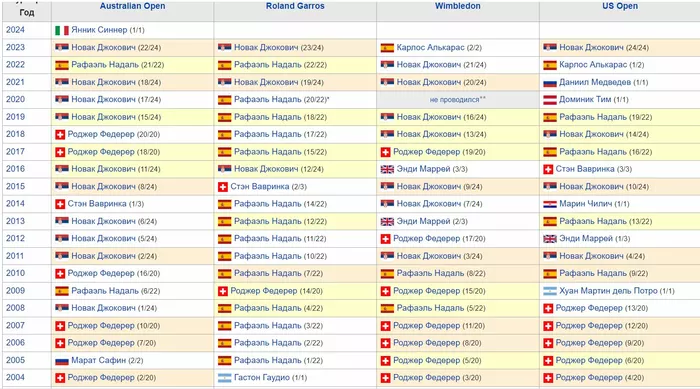This screenshot has height=389, width=700.
Task: Select the 'не проводился' 2020 Wimbledon cell
Action: 458,100
